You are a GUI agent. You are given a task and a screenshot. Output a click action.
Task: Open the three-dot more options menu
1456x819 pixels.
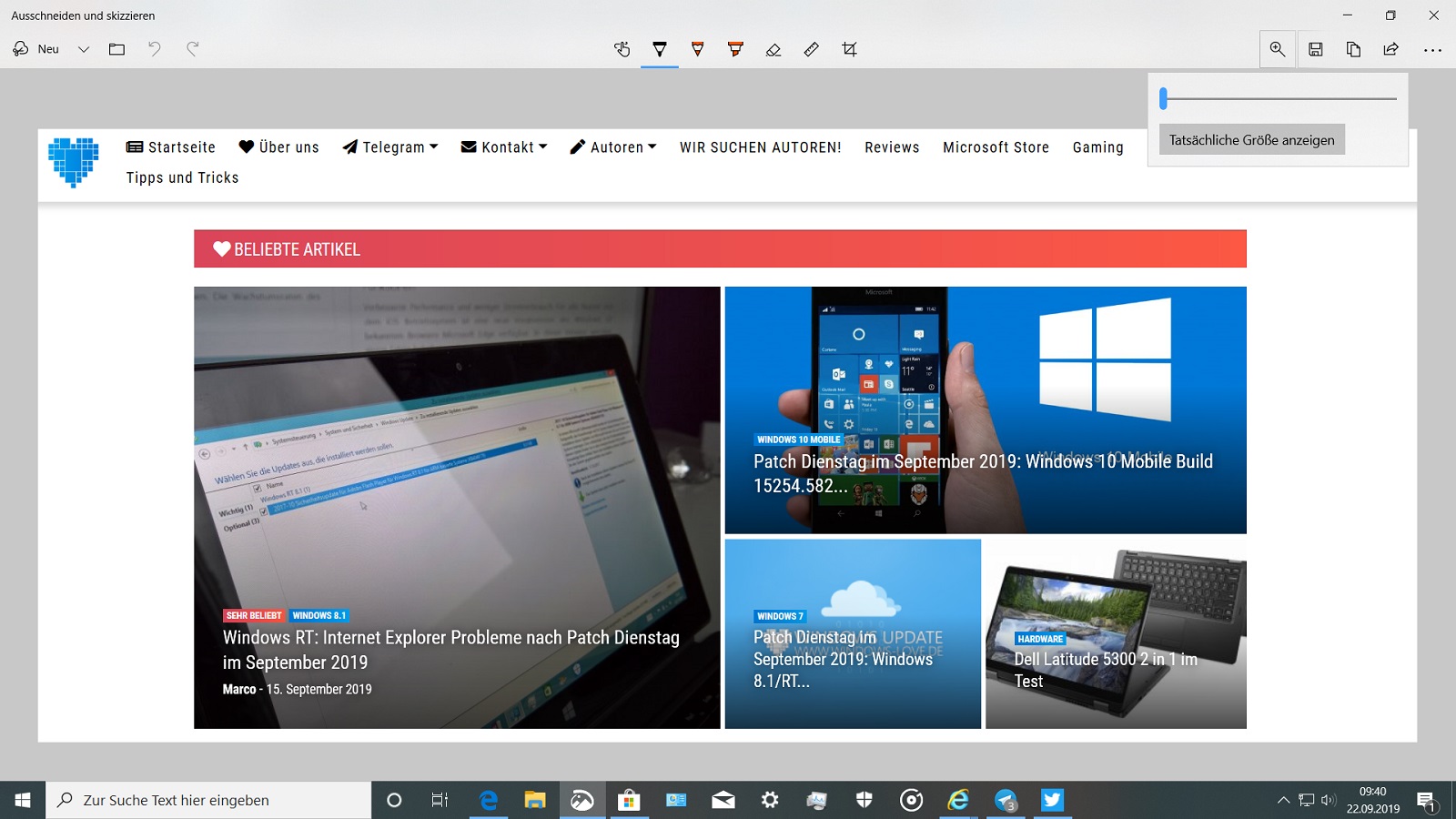tap(1432, 50)
